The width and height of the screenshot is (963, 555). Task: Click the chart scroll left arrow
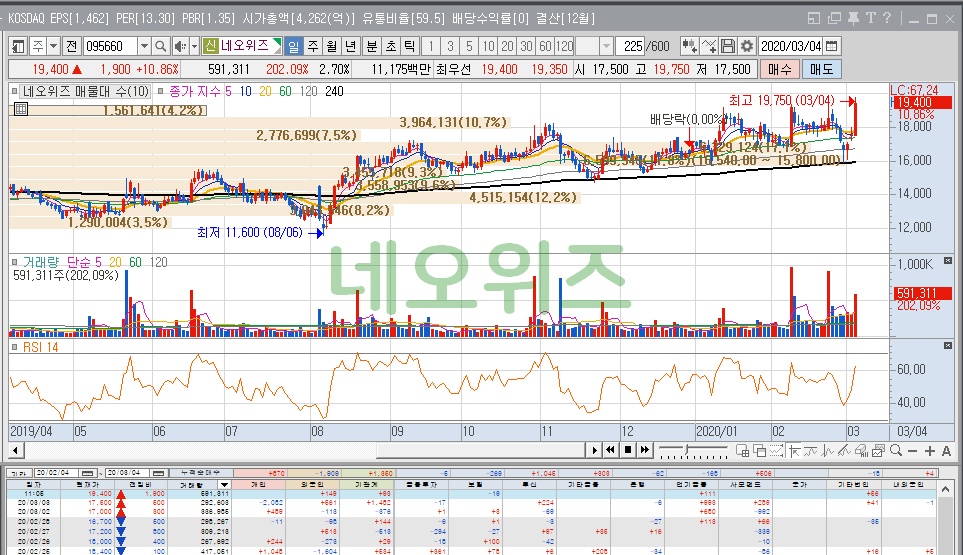click(x=15, y=451)
